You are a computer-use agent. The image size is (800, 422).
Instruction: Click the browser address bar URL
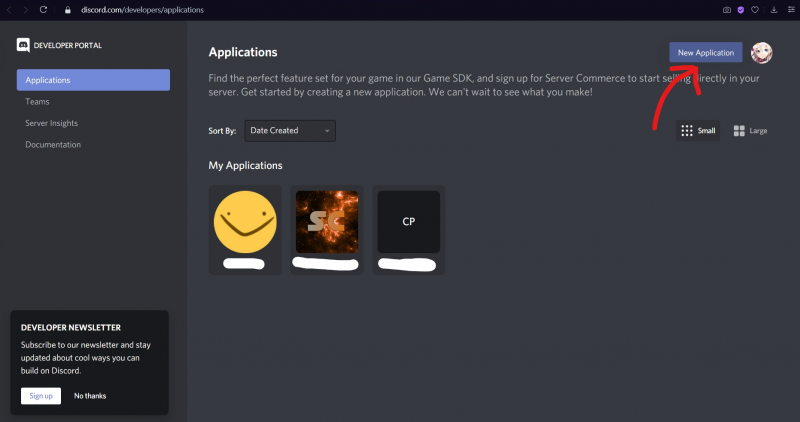(x=142, y=10)
